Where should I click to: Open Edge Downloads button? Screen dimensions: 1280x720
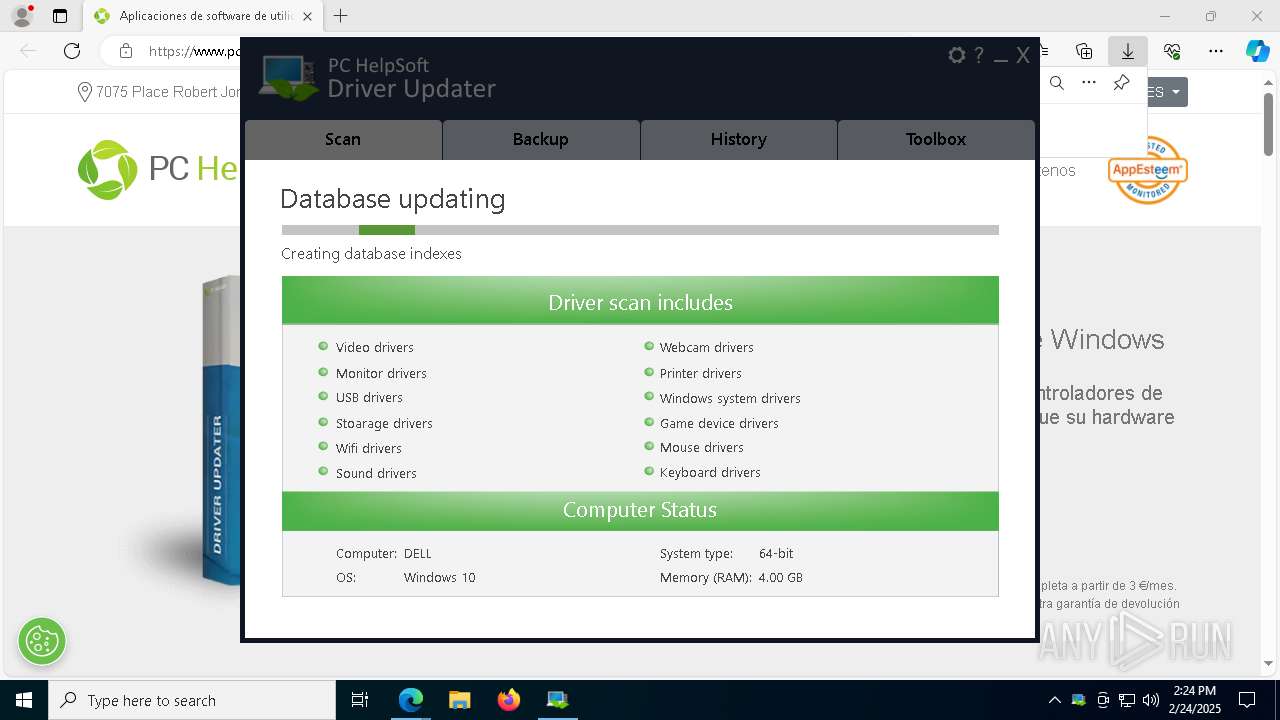(1128, 51)
